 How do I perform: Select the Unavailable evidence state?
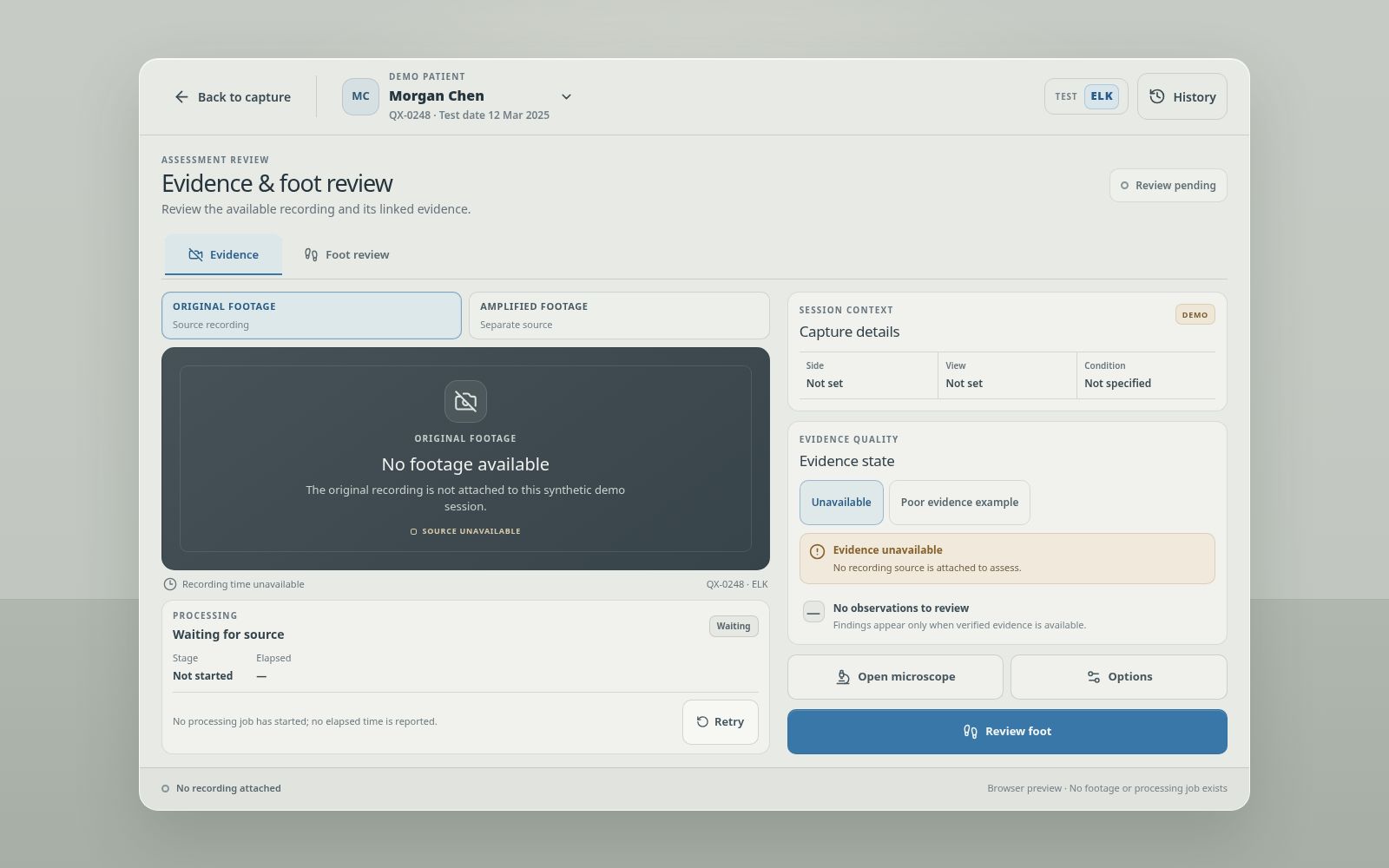coord(841,503)
